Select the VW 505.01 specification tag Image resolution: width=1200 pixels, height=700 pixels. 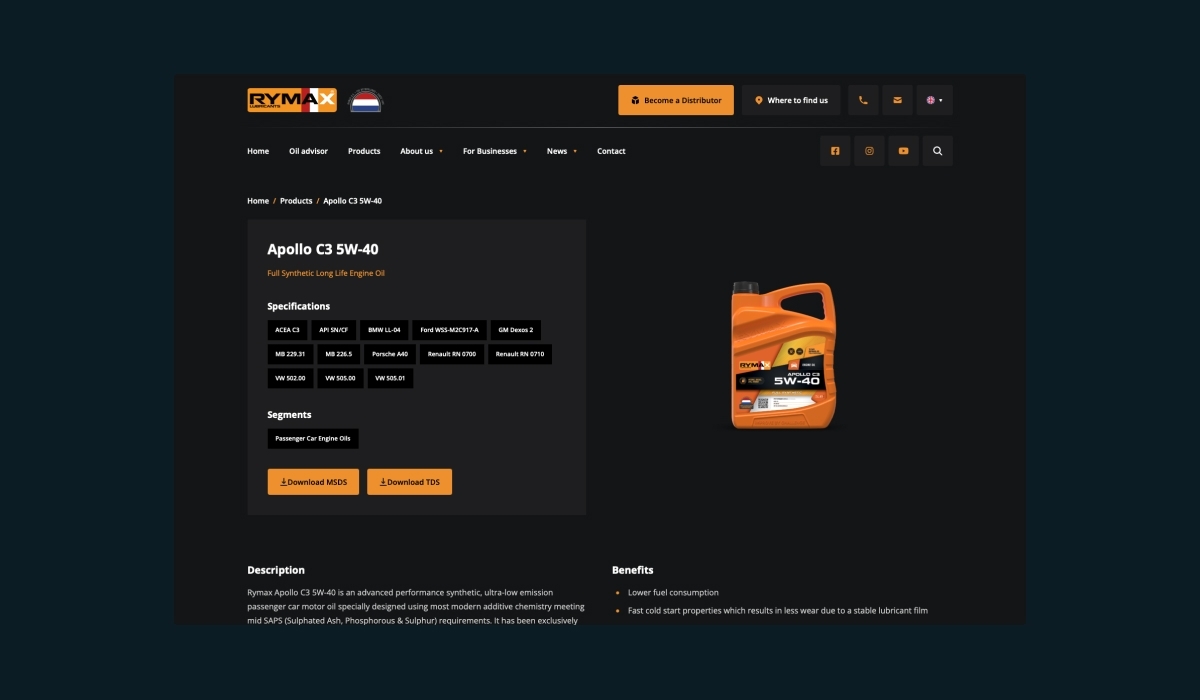(x=390, y=378)
